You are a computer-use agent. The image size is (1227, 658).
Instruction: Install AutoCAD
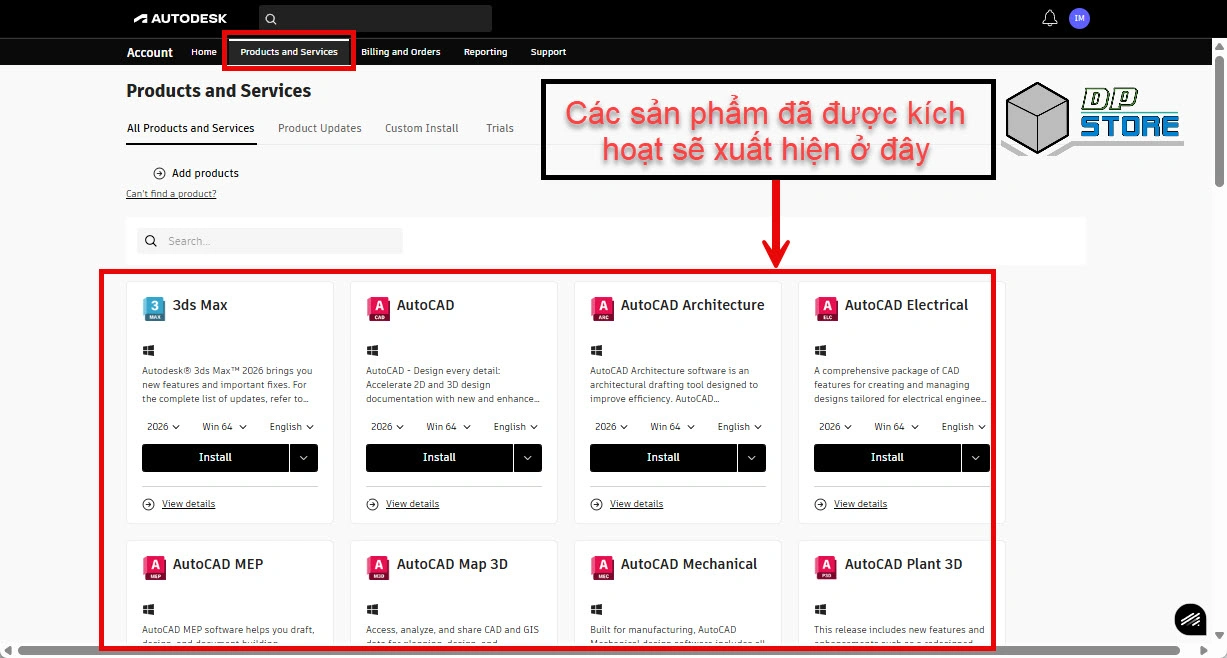point(439,458)
